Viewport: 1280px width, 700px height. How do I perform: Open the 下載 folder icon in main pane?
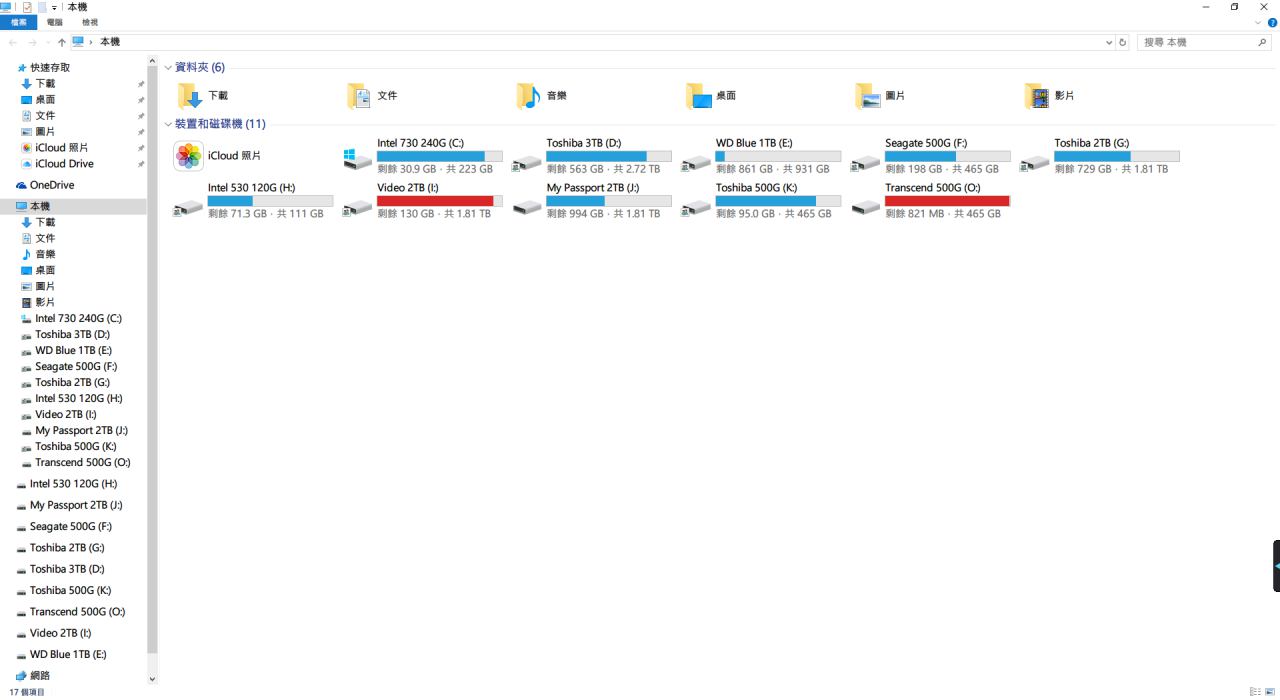tap(189, 96)
